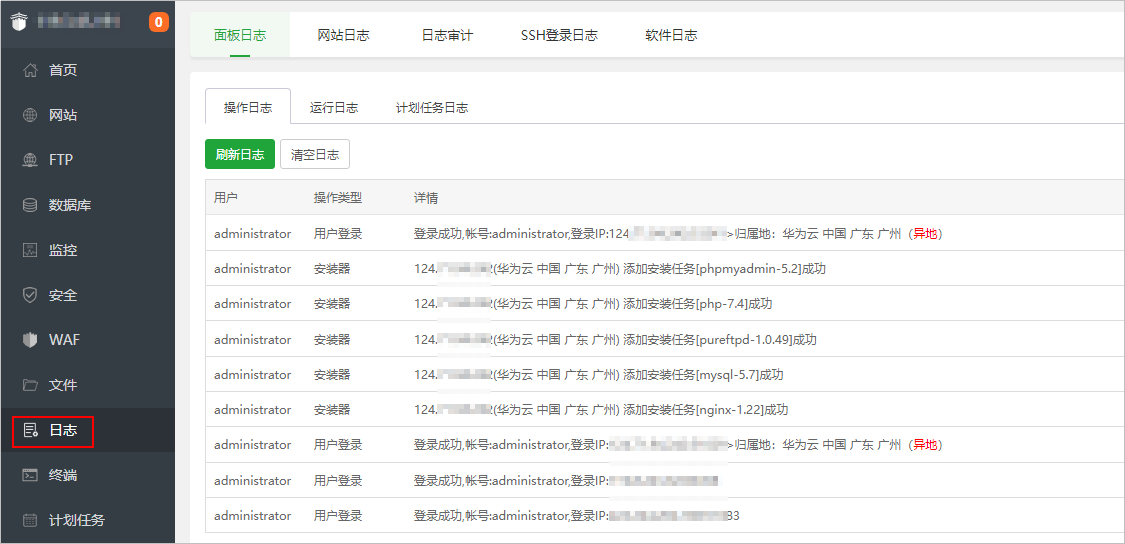This screenshot has height=544, width=1125.
Task: Click 安装器 in the nginx-1.22 row
Action: [332, 410]
